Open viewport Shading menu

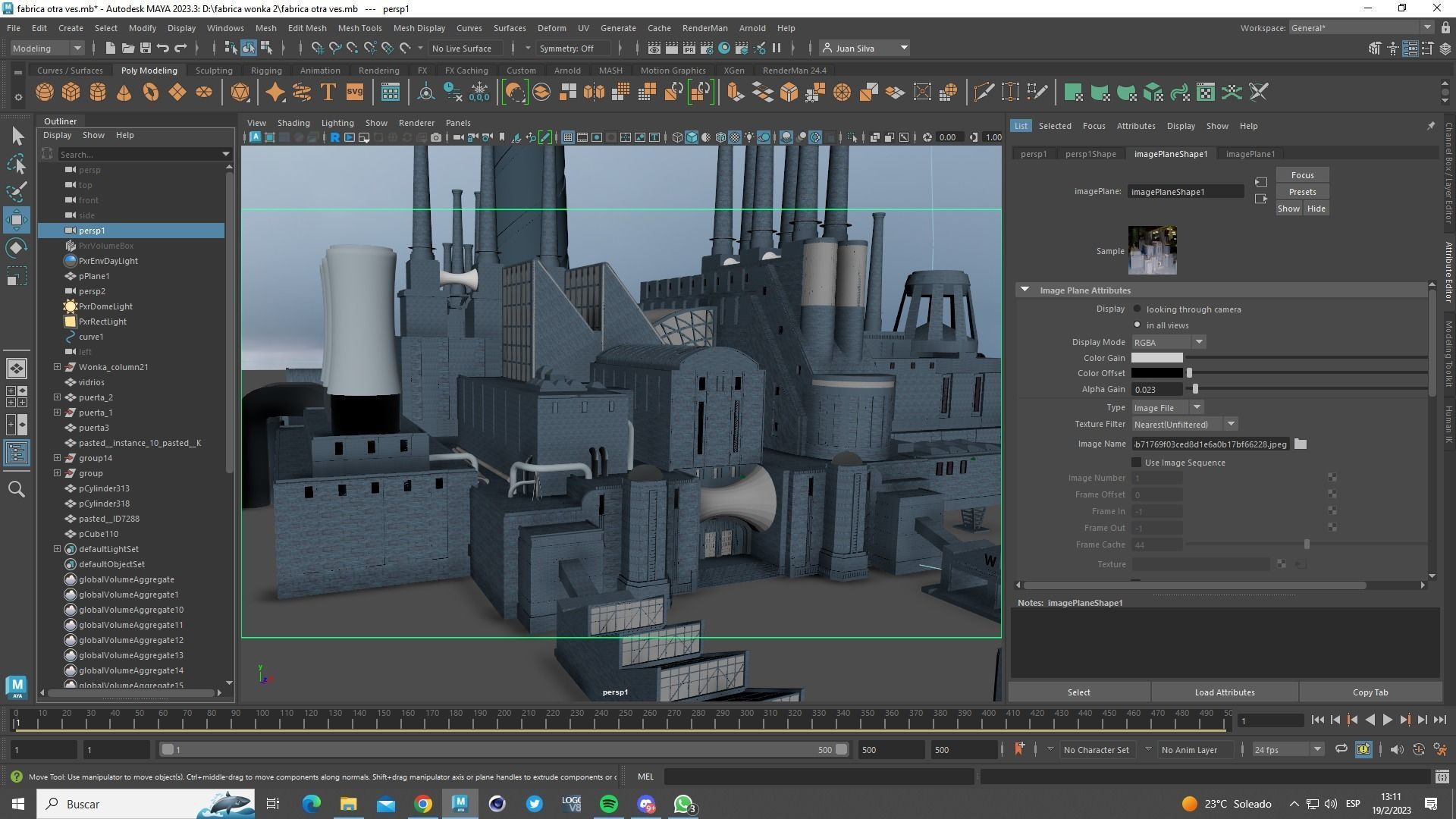[x=293, y=123]
